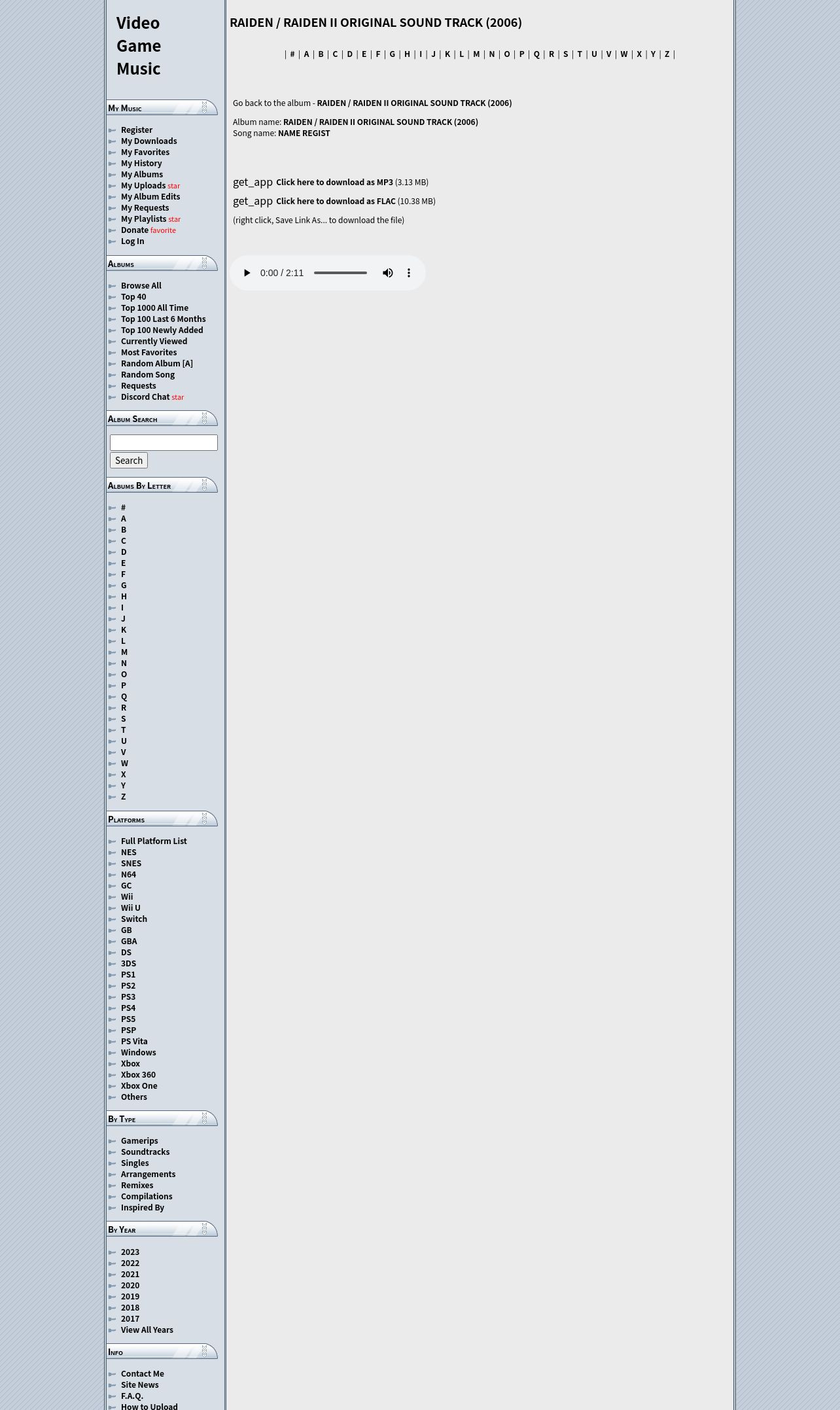Click the get_app icon beside MP3 download
This screenshot has height=1410, width=840.
[x=253, y=182]
